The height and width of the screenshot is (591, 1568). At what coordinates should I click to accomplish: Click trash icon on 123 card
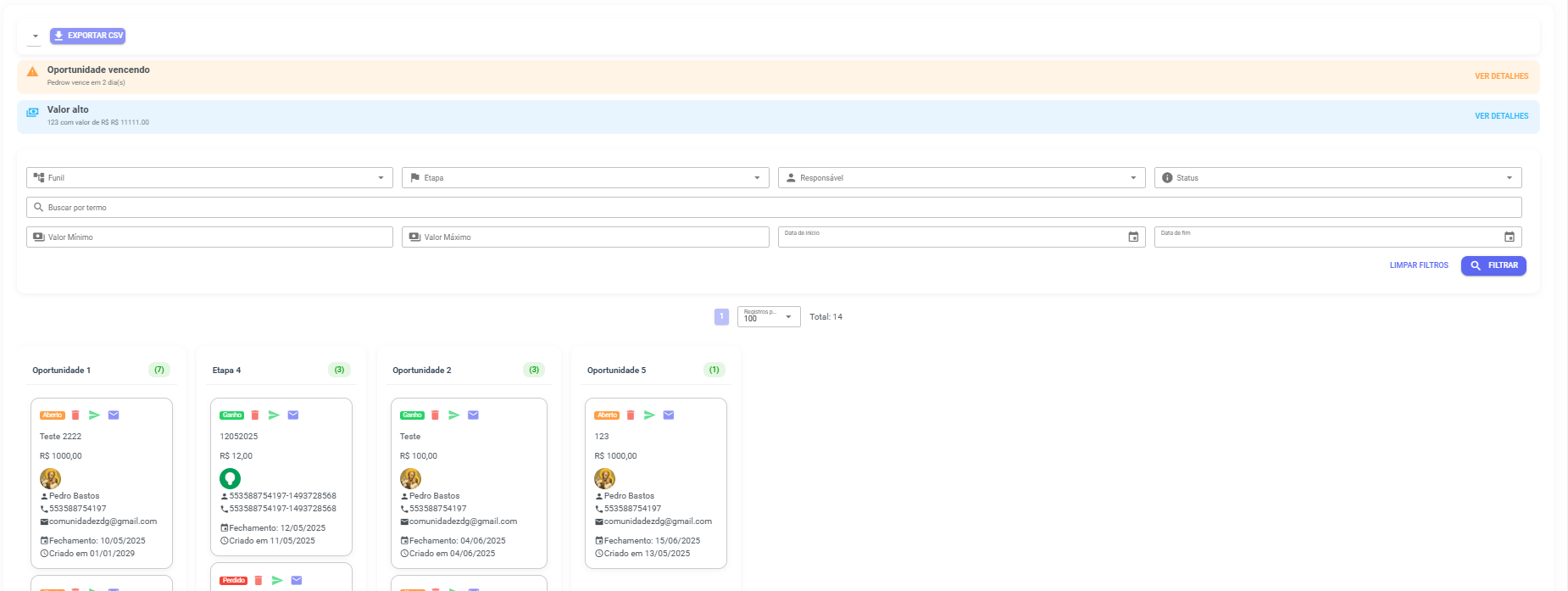pos(631,415)
